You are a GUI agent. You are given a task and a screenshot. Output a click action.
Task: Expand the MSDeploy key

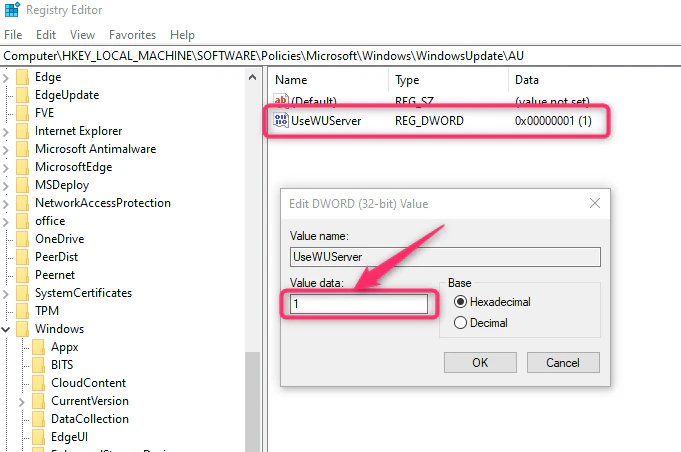click(6, 186)
